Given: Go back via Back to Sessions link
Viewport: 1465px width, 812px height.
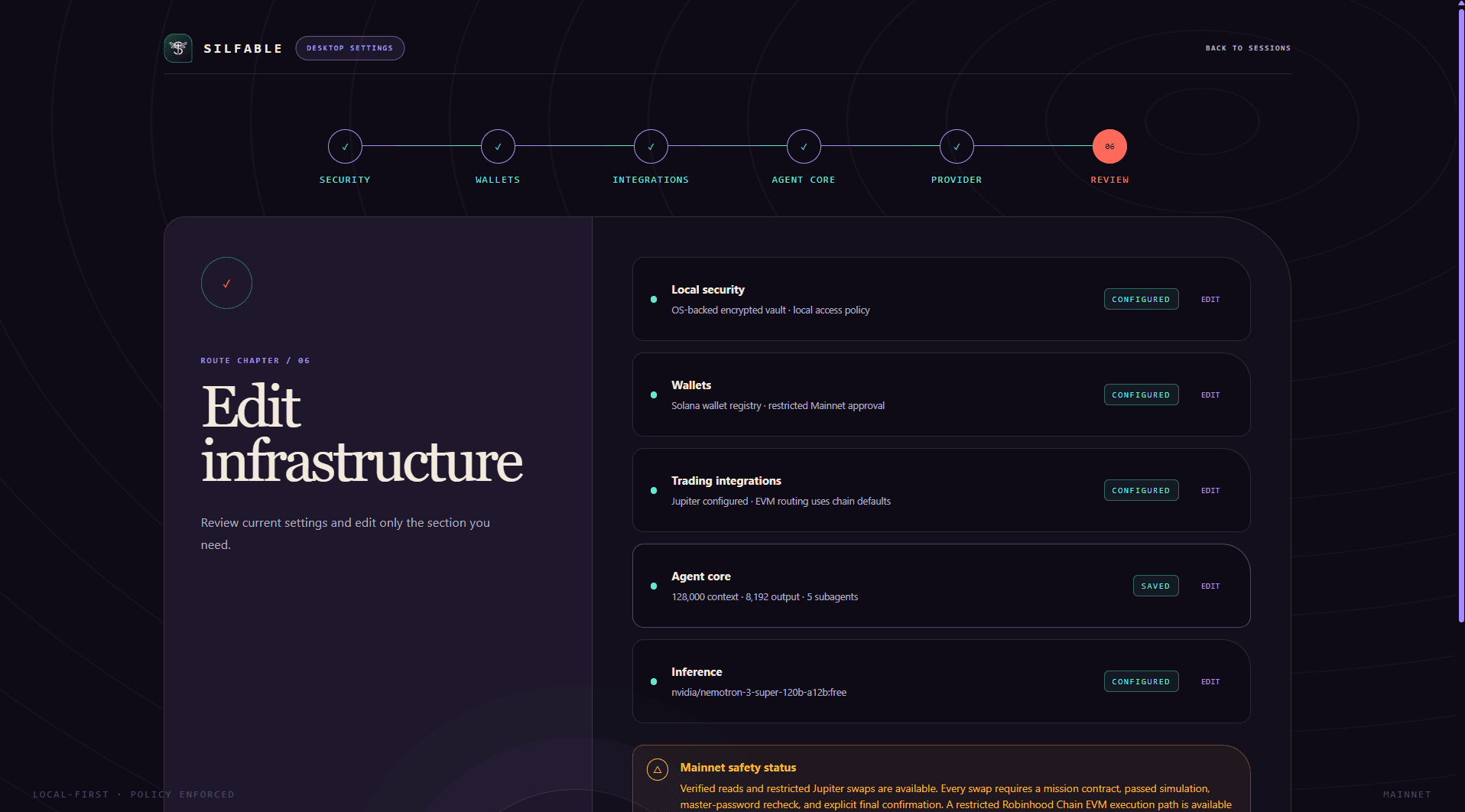Looking at the screenshot, I should pos(1248,48).
